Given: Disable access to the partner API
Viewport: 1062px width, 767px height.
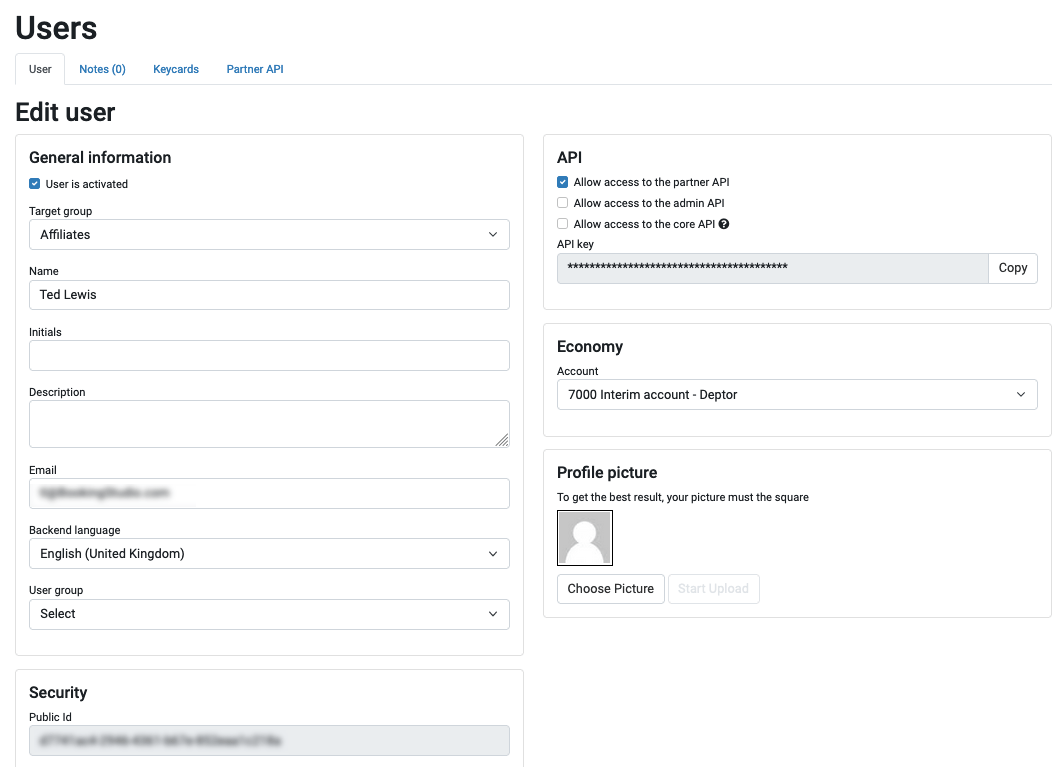Looking at the screenshot, I should tap(563, 182).
